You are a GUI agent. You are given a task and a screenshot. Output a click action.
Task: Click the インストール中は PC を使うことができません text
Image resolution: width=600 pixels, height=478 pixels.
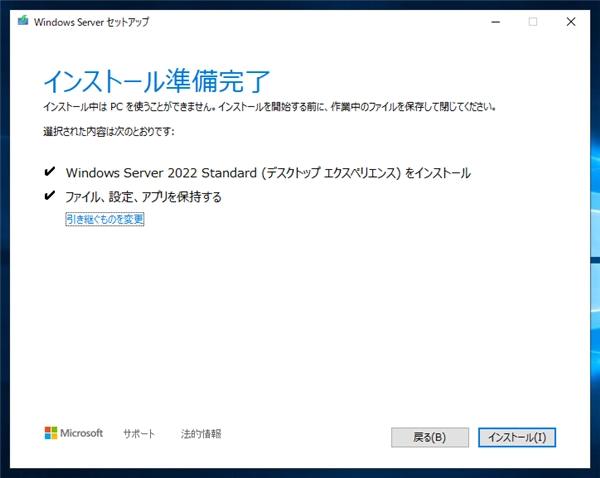[x=269, y=107]
